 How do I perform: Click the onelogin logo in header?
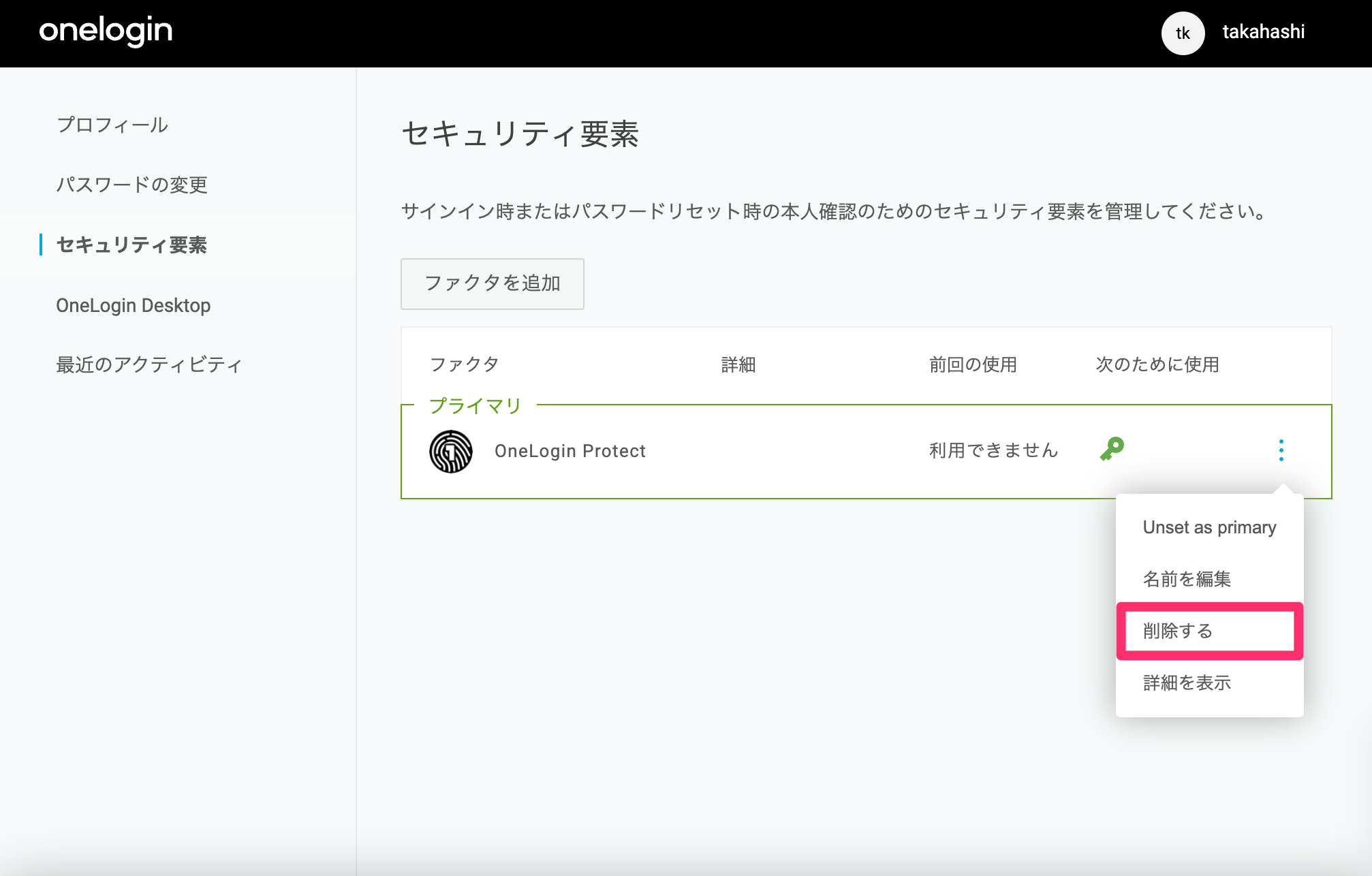click(106, 31)
